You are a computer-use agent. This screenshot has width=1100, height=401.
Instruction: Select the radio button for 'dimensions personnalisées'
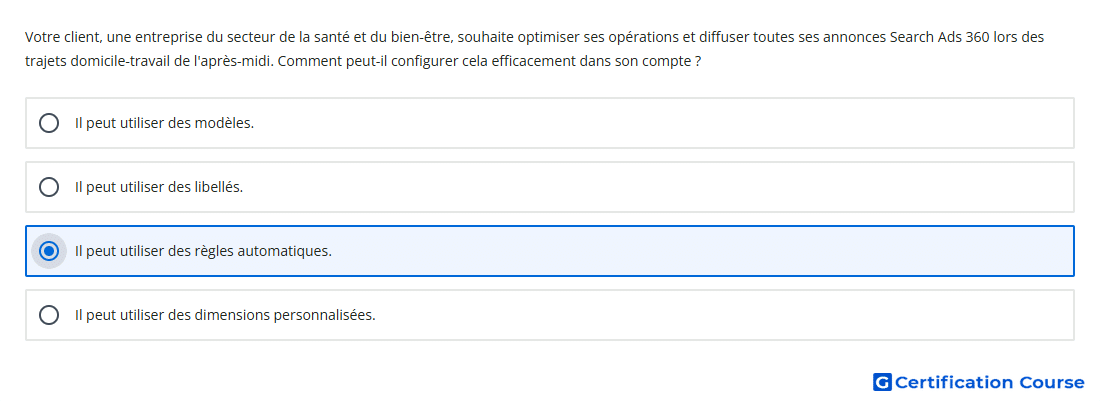click(x=48, y=315)
